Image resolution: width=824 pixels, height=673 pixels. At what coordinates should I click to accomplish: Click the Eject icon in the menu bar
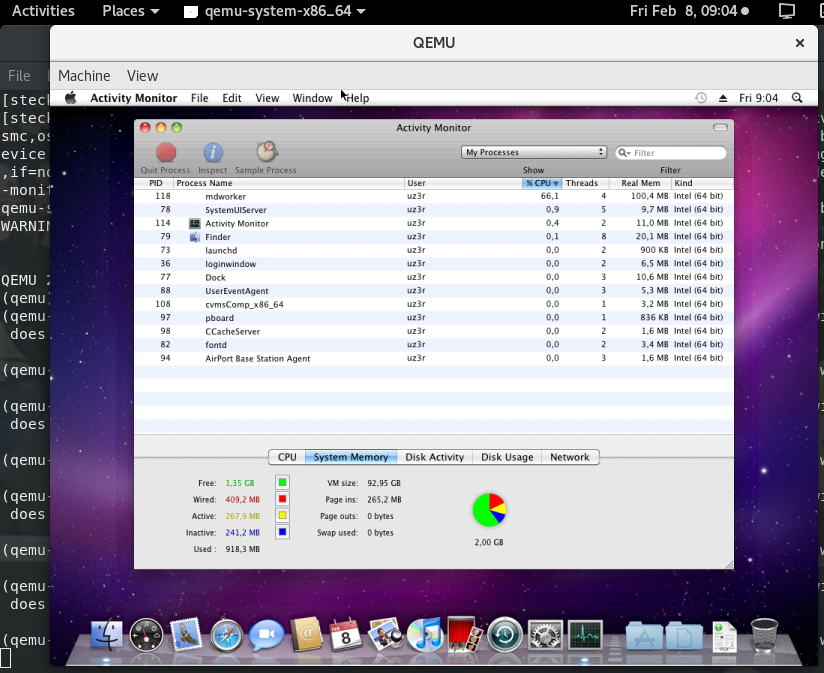tap(723, 98)
